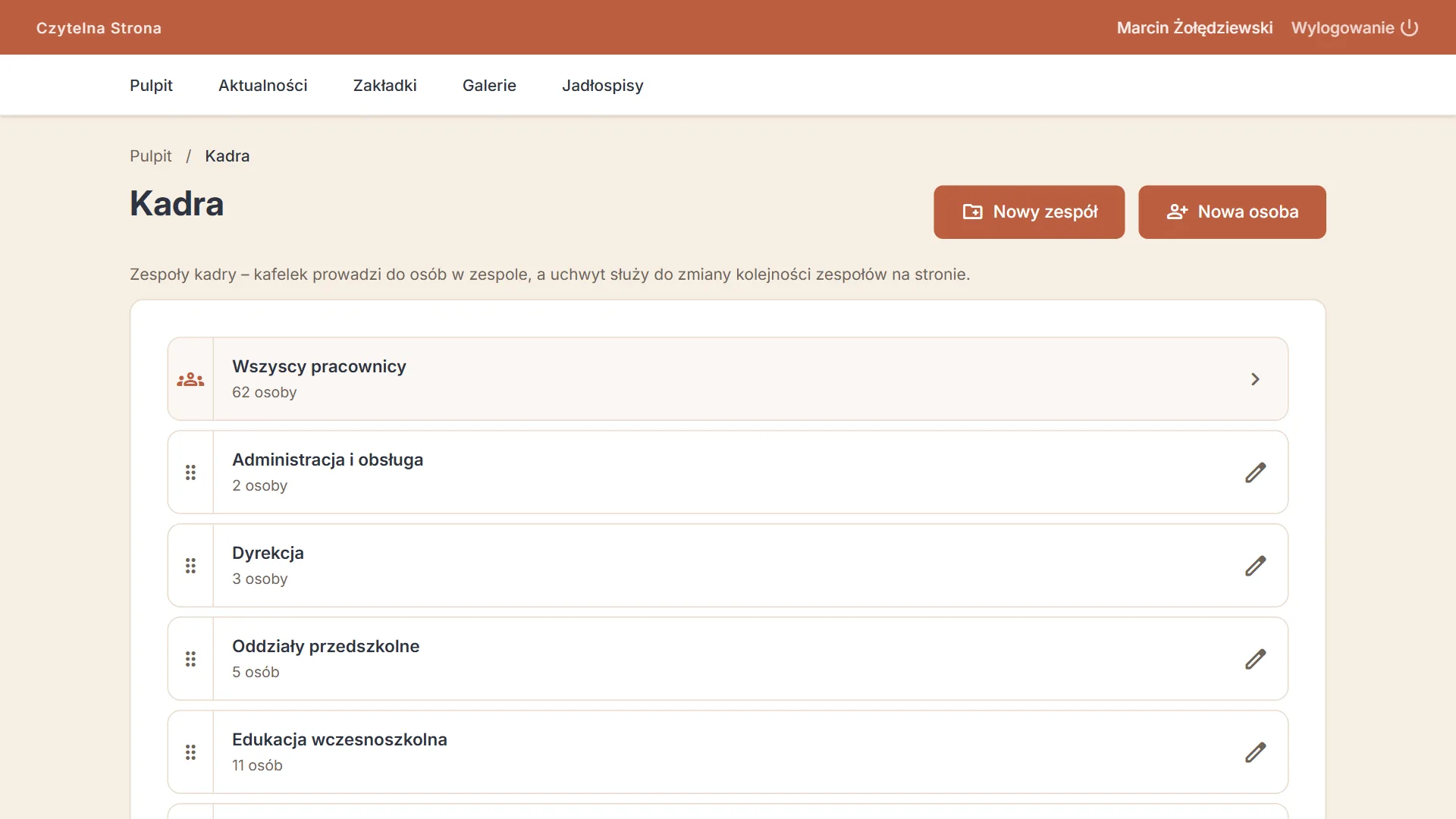Click the folder icon in Nowy zespół

pyautogui.click(x=972, y=212)
